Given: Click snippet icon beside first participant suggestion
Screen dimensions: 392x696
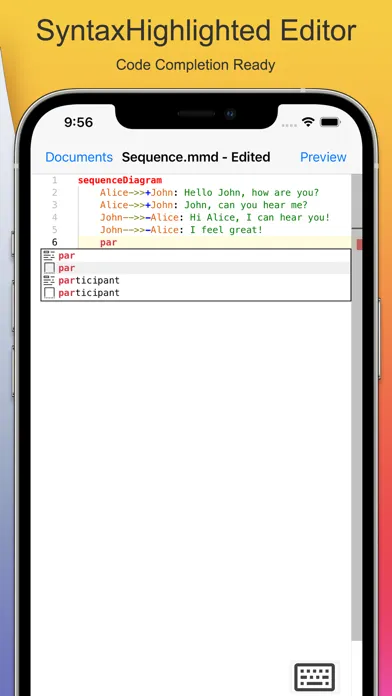Looking at the screenshot, I should [x=49, y=281].
